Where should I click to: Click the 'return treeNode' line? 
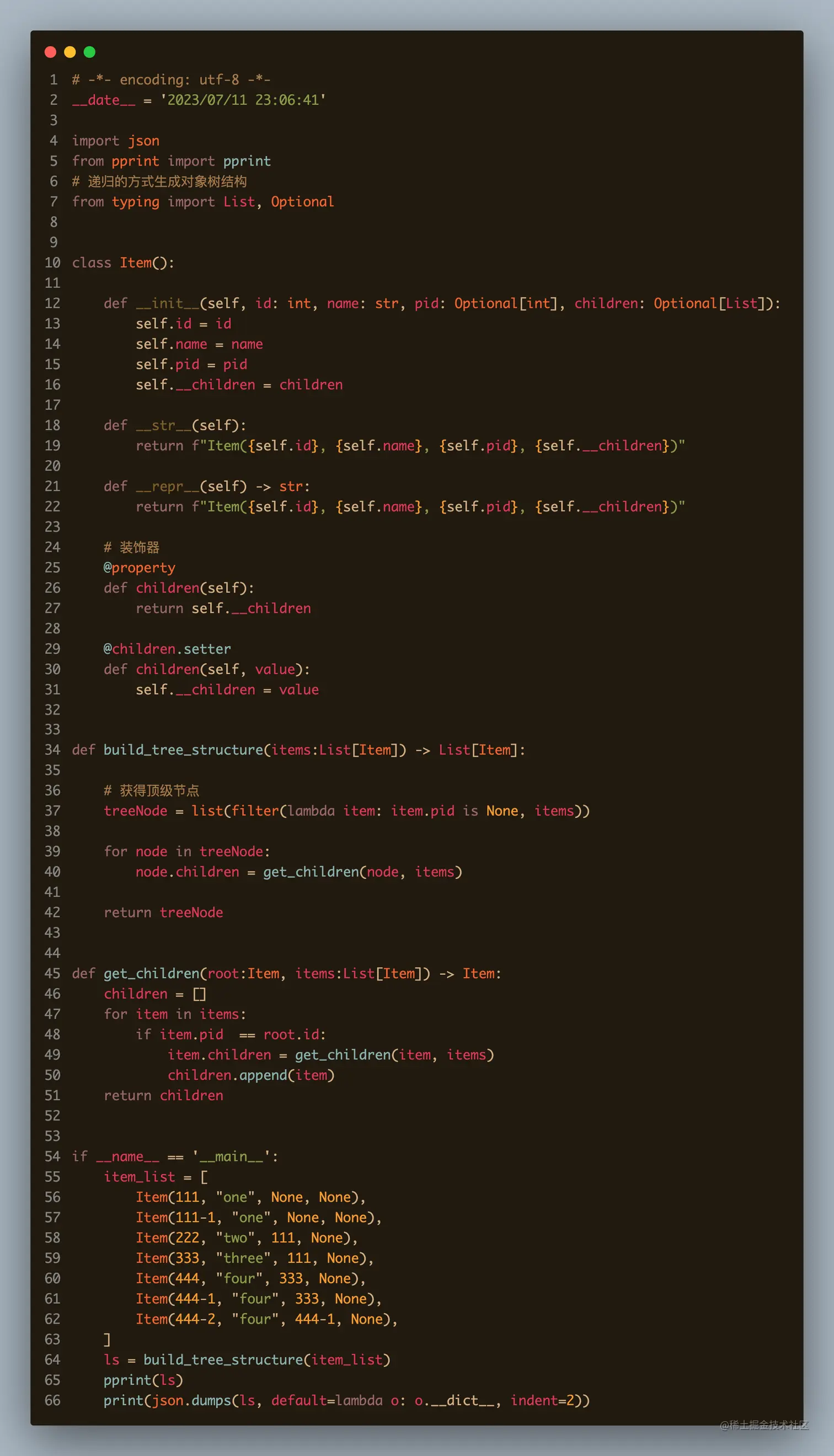pyautogui.click(x=163, y=913)
